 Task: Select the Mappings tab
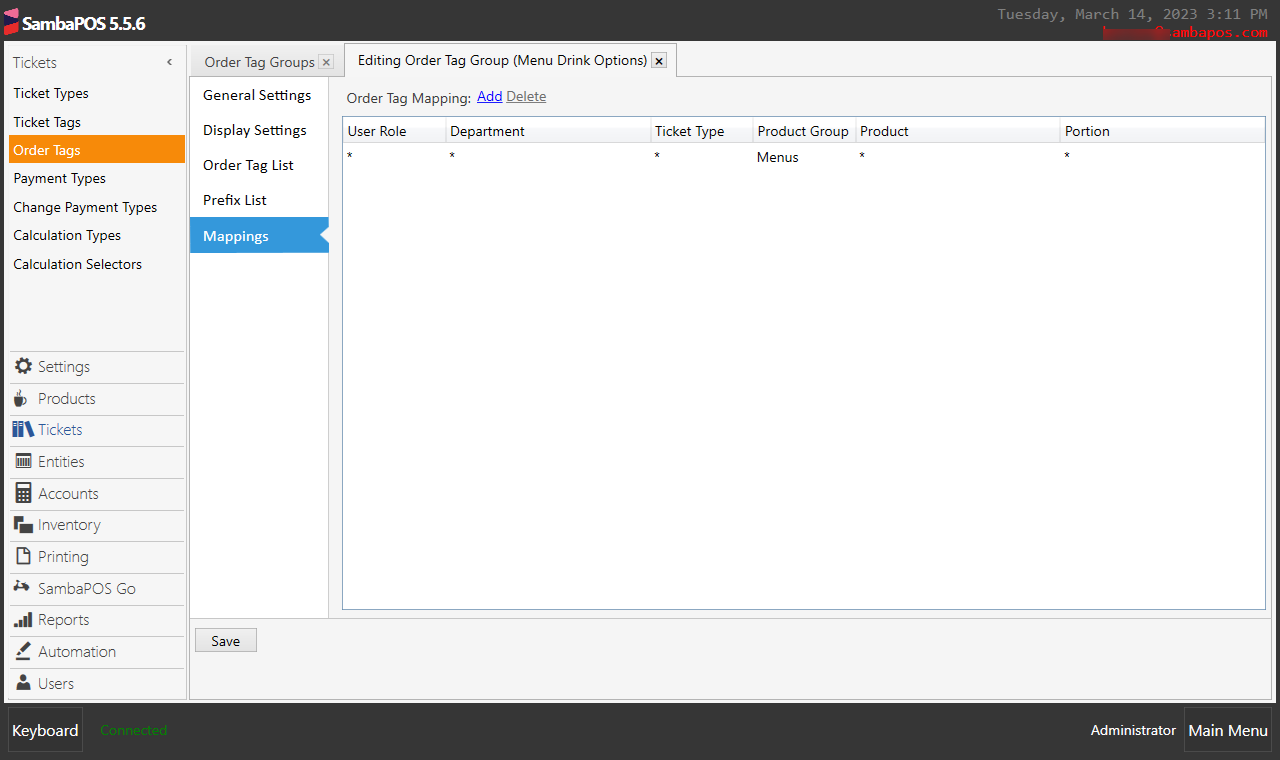coord(235,236)
